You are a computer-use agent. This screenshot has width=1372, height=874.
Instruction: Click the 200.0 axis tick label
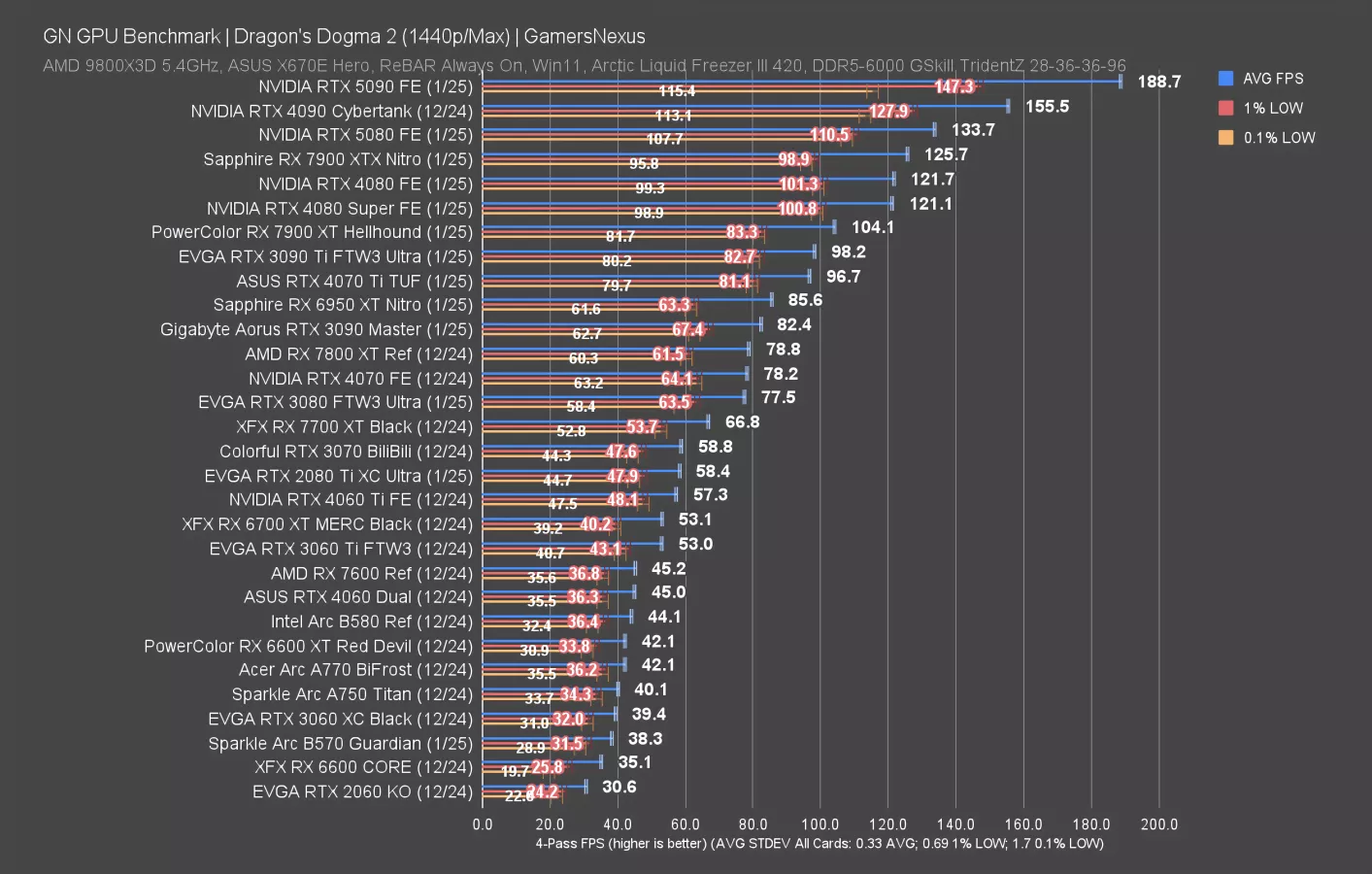tap(1159, 824)
